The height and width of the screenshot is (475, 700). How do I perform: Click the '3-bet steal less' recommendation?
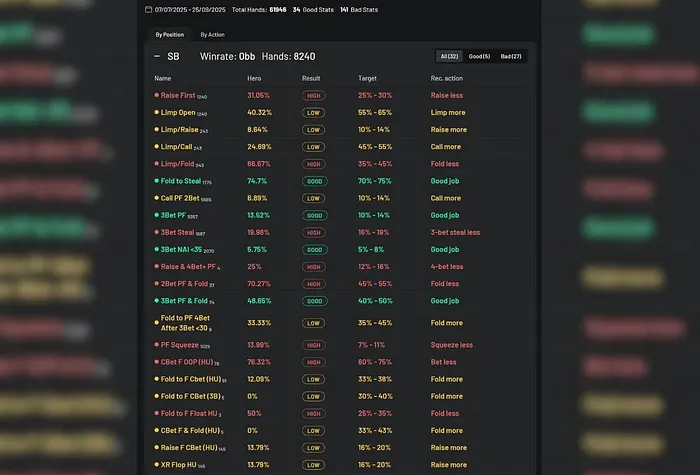click(x=455, y=232)
